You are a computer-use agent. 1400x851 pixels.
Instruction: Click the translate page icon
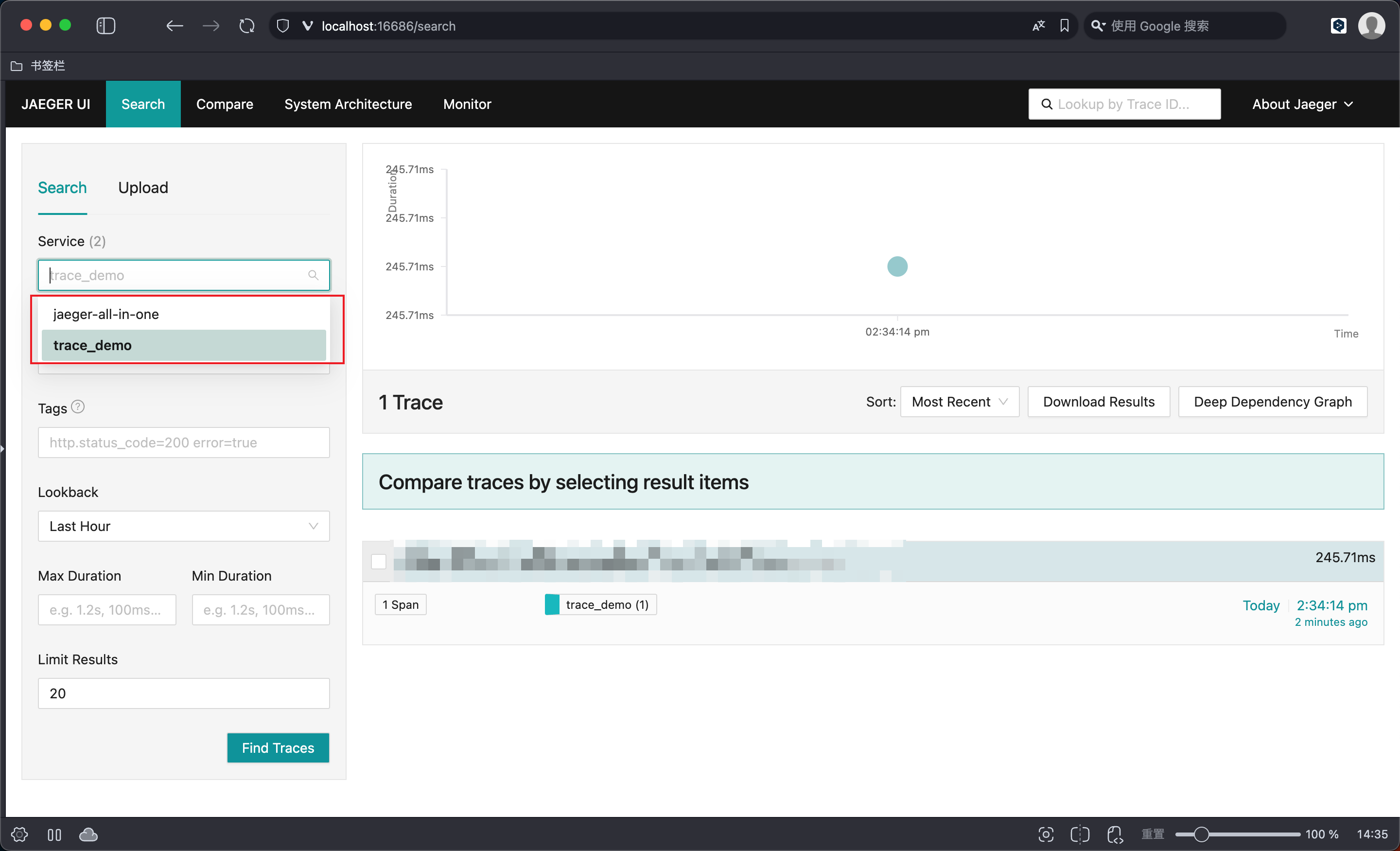point(1038,26)
